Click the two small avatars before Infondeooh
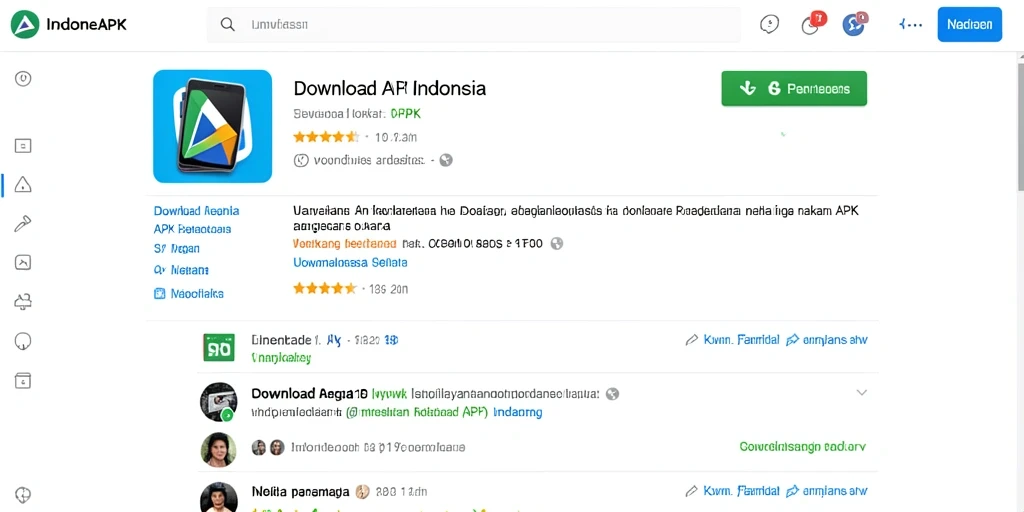 (x=268, y=447)
